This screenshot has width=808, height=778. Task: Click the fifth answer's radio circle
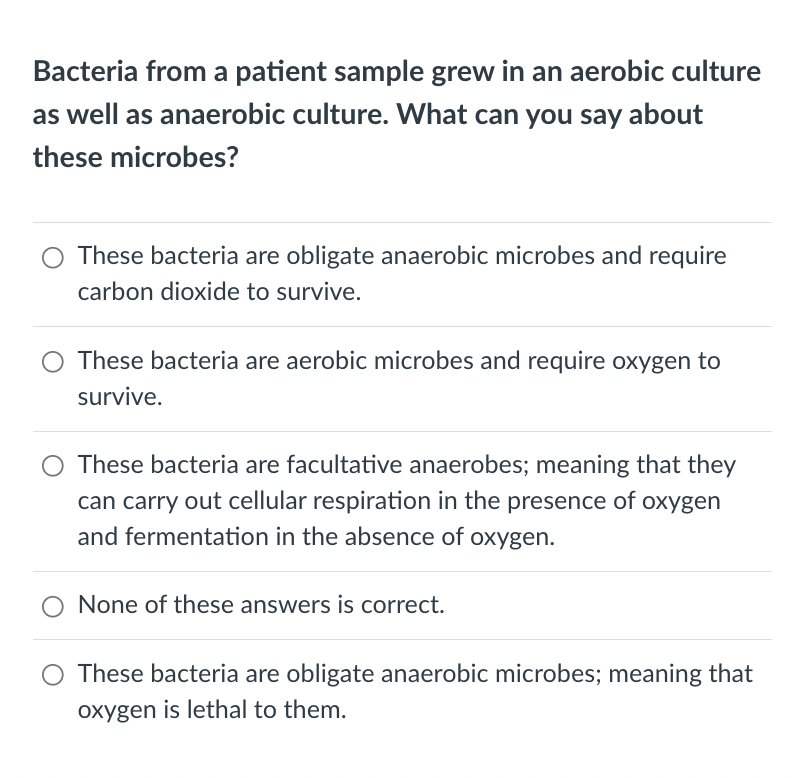coord(52,675)
